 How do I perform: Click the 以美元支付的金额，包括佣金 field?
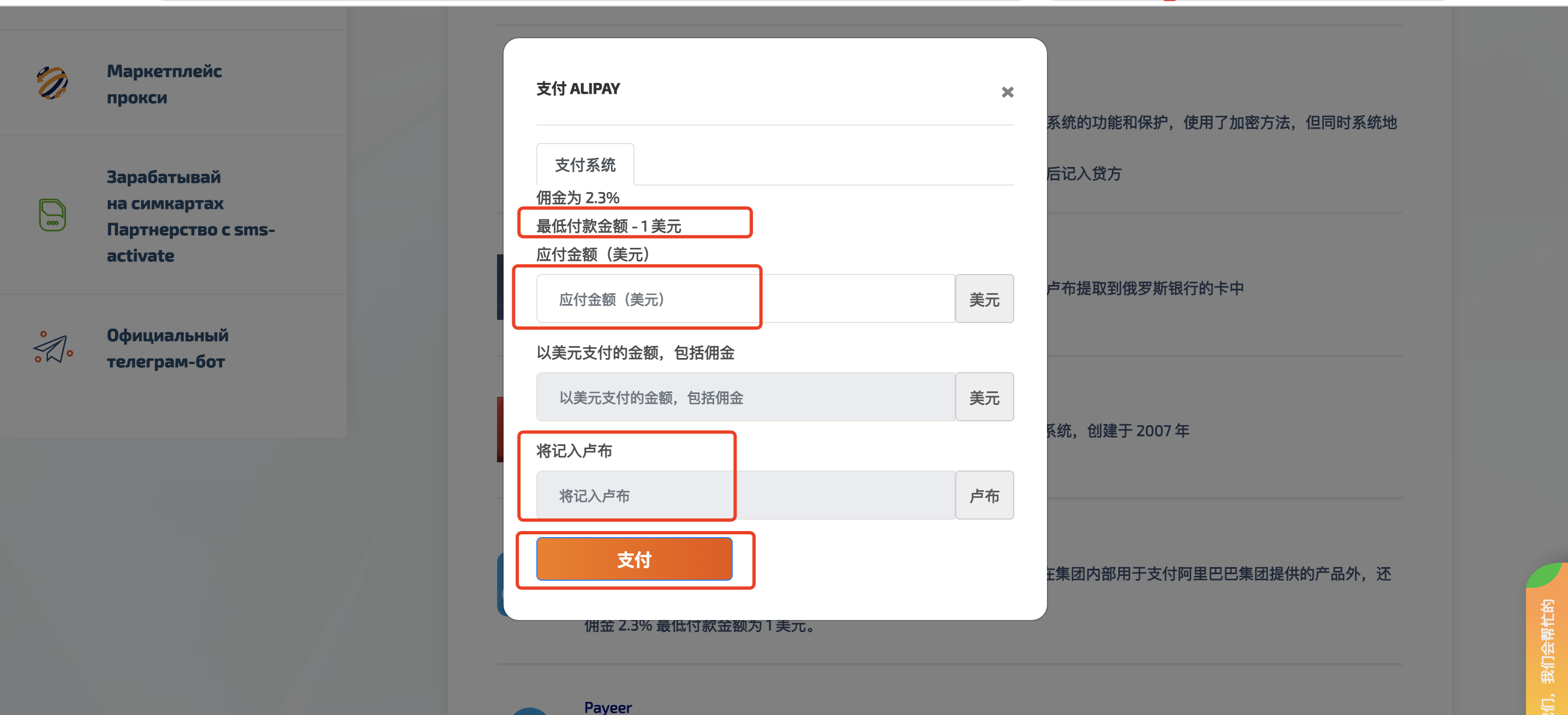[x=745, y=397]
